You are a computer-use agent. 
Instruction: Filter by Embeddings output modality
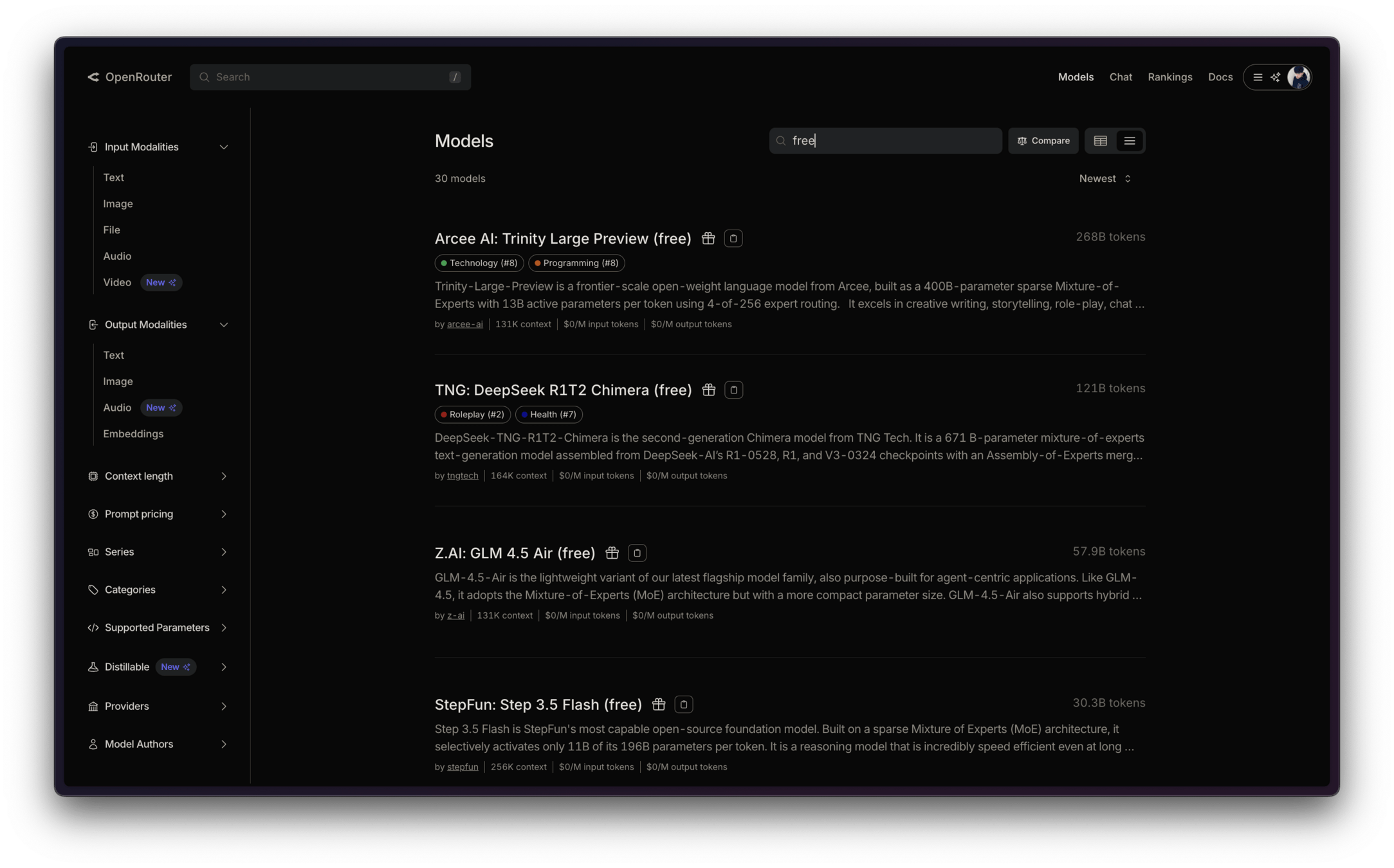[x=133, y=434]
